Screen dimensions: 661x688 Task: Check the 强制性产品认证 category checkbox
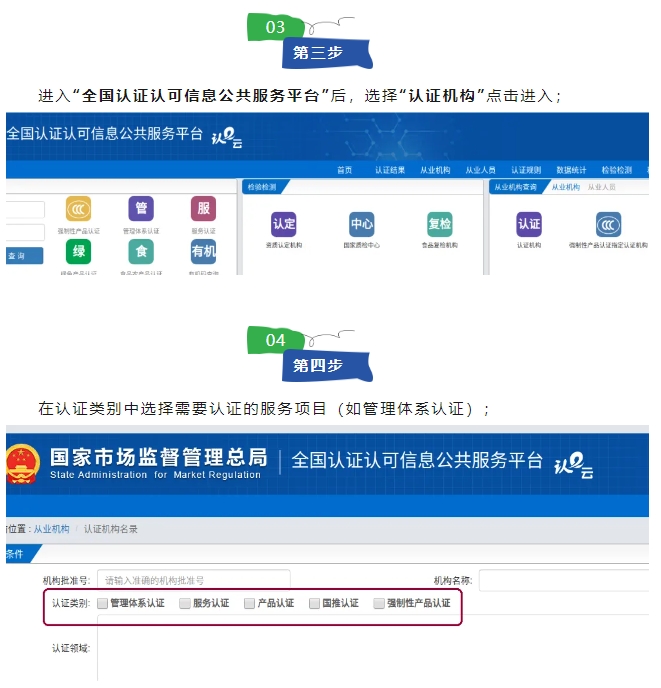click(379, 603)
